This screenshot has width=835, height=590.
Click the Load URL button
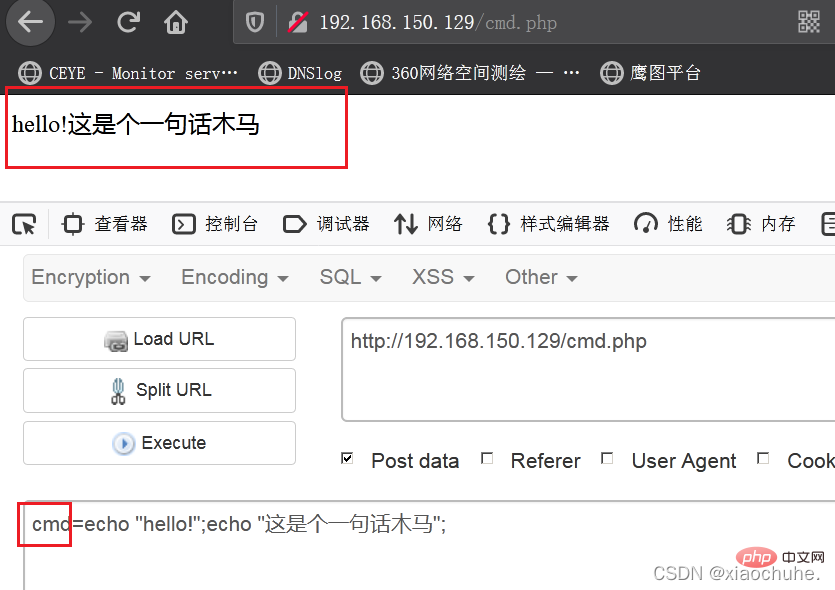tap(159, 339)
